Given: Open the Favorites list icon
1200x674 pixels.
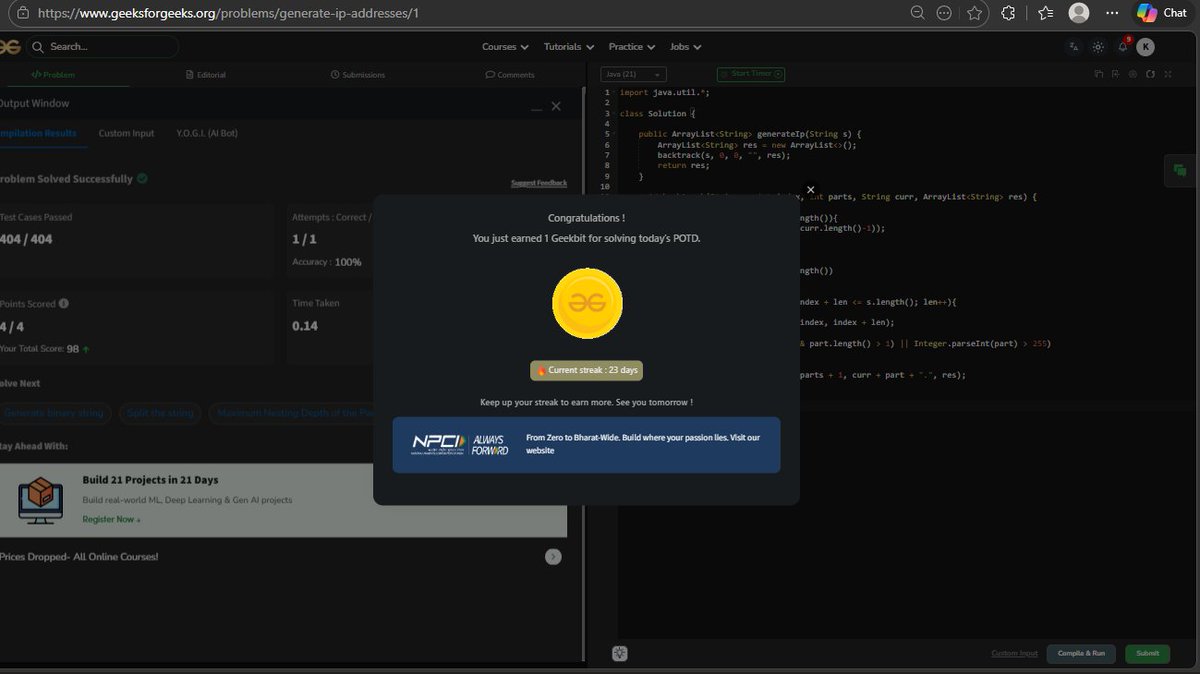Looking at the screenshot, I should click(x=1045, y=13).
